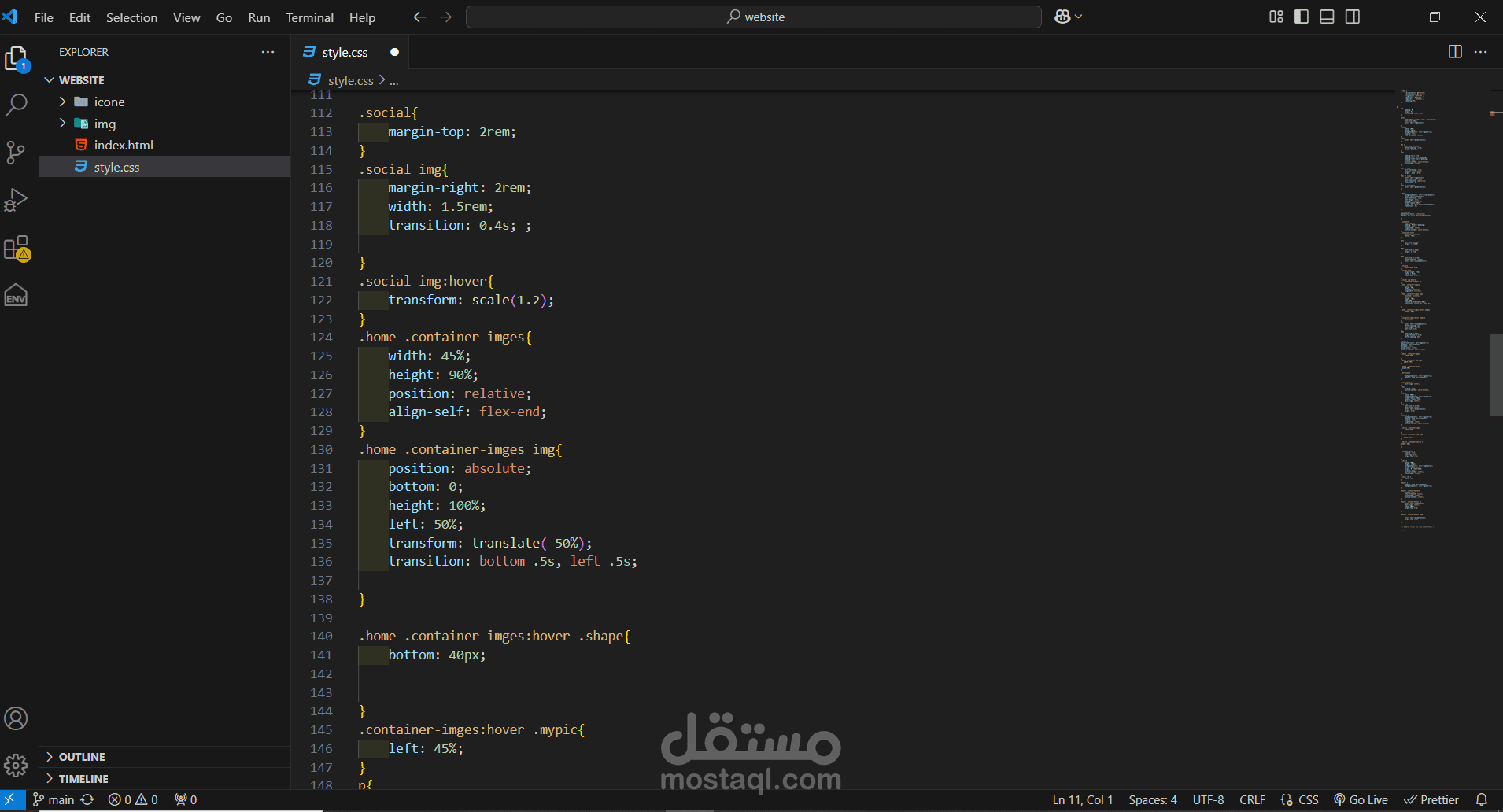Open editor More Actions ellipsis
Screen dimensions: 1503x812
point(1480,51)
